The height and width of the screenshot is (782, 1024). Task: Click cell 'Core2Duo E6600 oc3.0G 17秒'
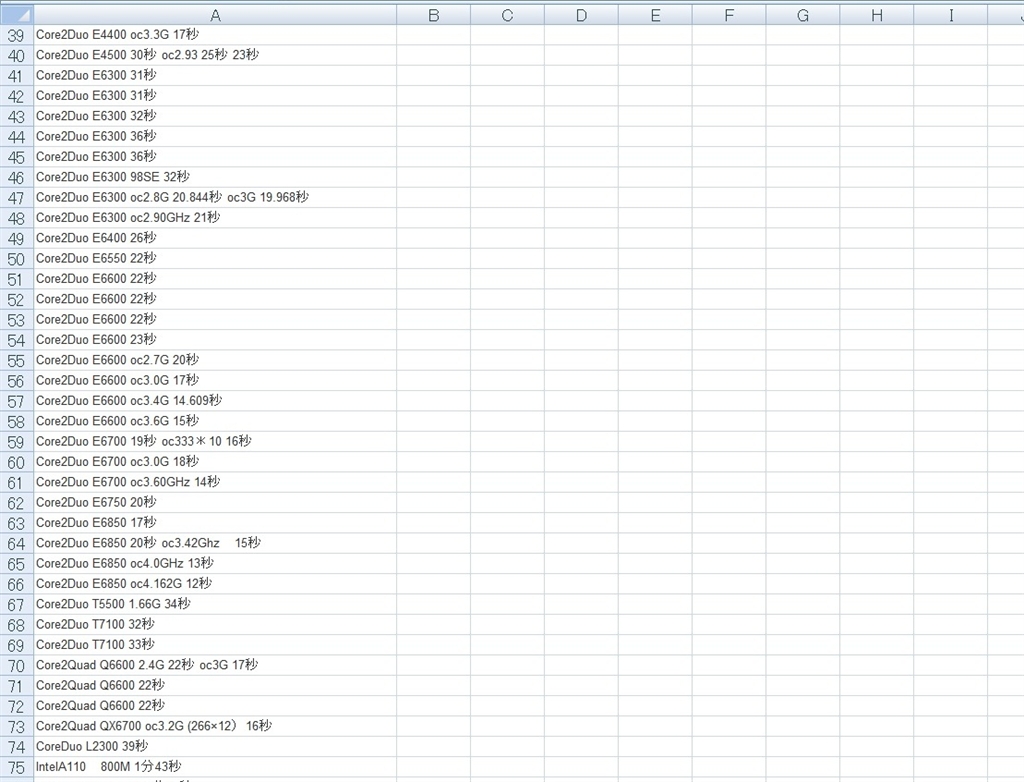coord(215,381)
